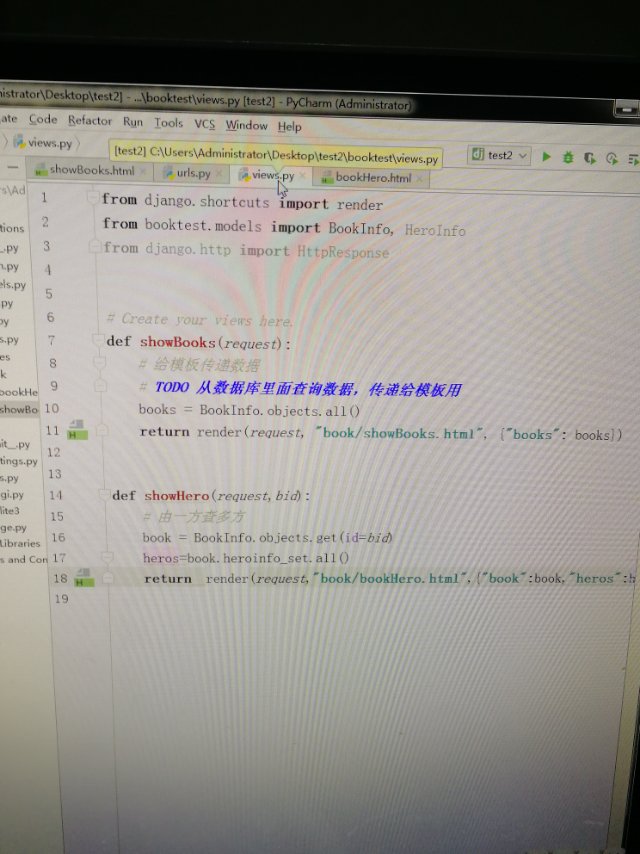Toggle the comment fold marker at line 8
640x854 pixels.
click(99, 362)
